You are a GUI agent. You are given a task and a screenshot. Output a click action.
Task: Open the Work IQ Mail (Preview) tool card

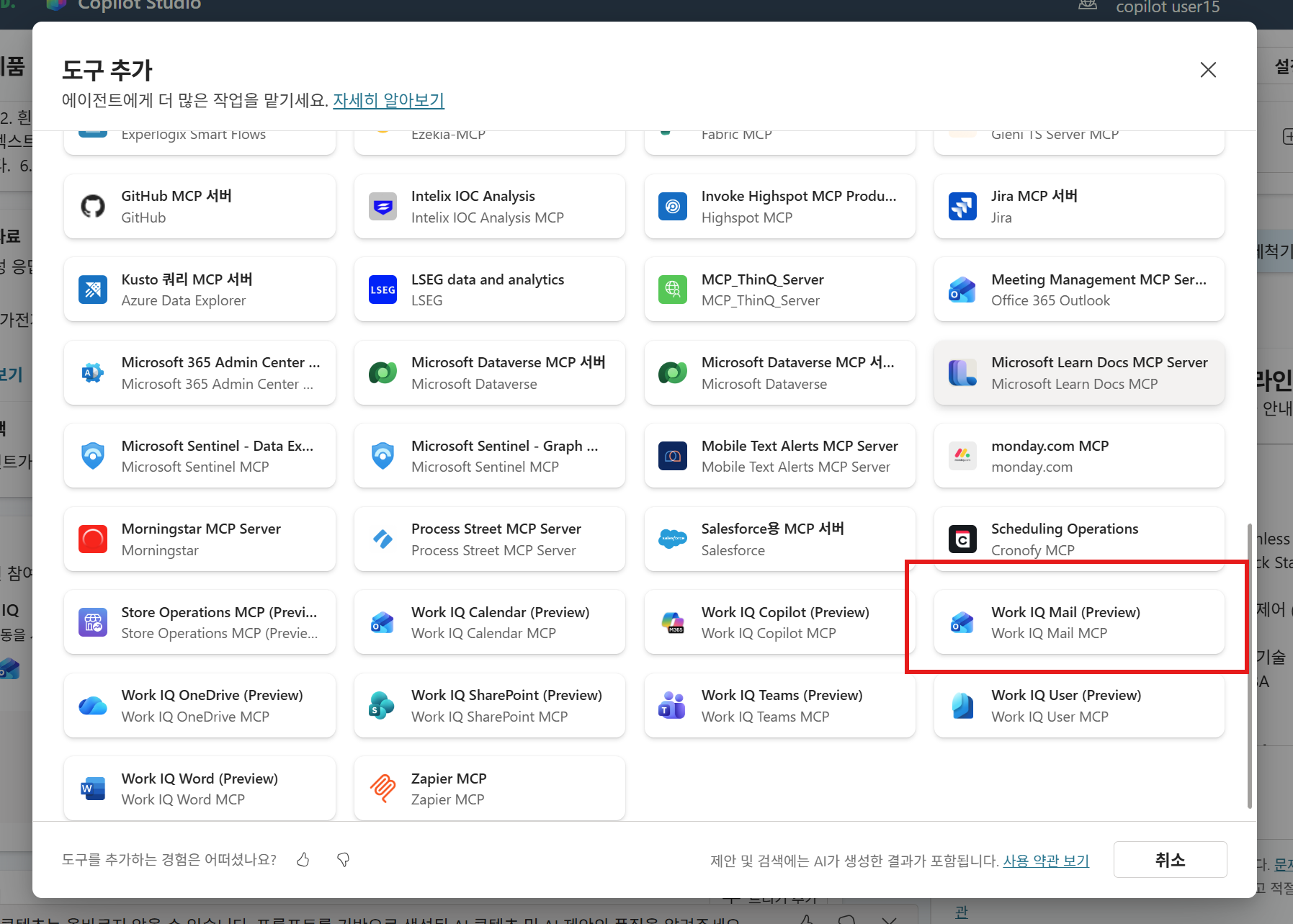(x=1079, y=622)
